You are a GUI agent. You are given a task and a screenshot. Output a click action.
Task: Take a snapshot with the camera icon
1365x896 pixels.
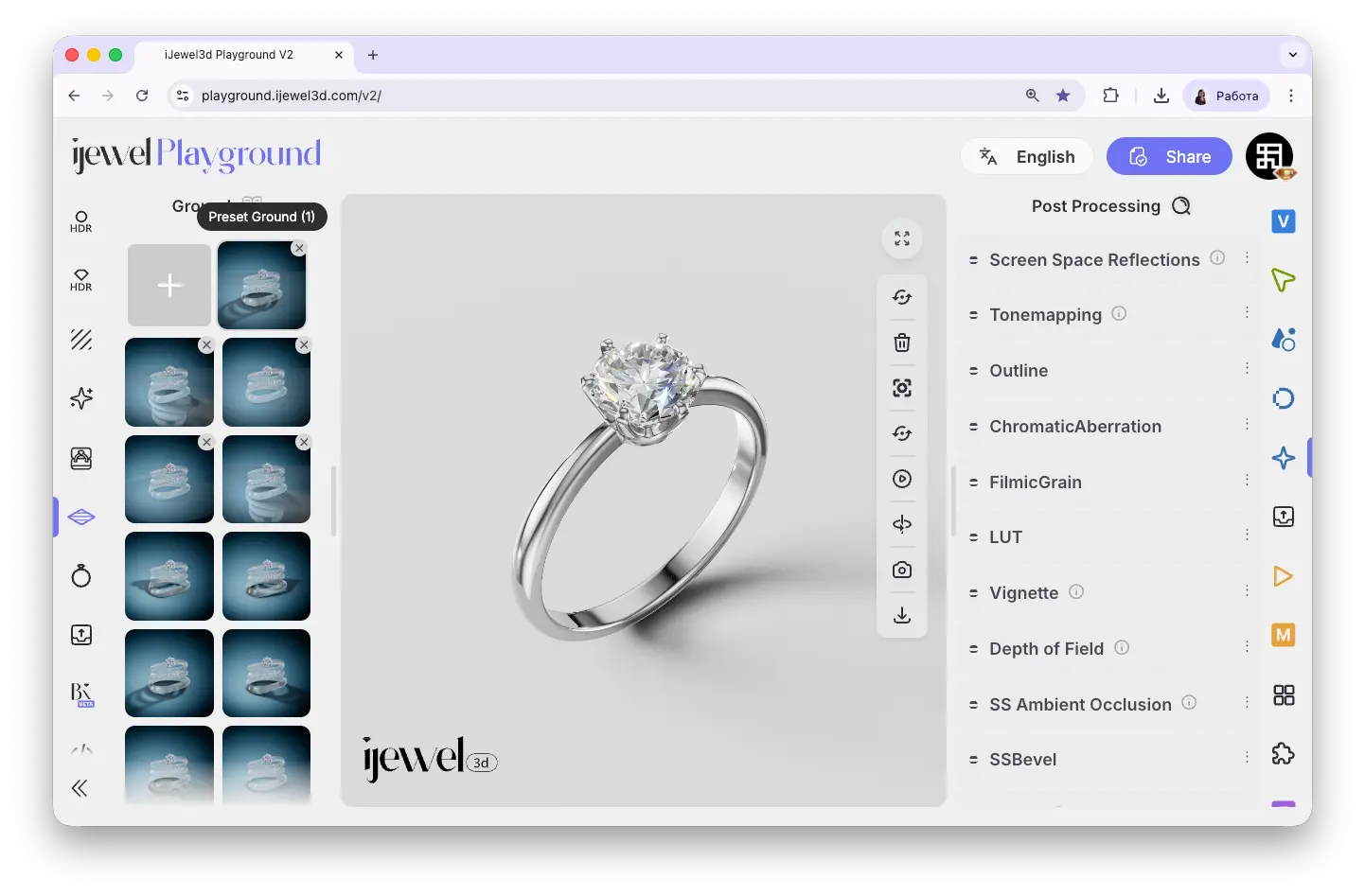tap(902, 570)
